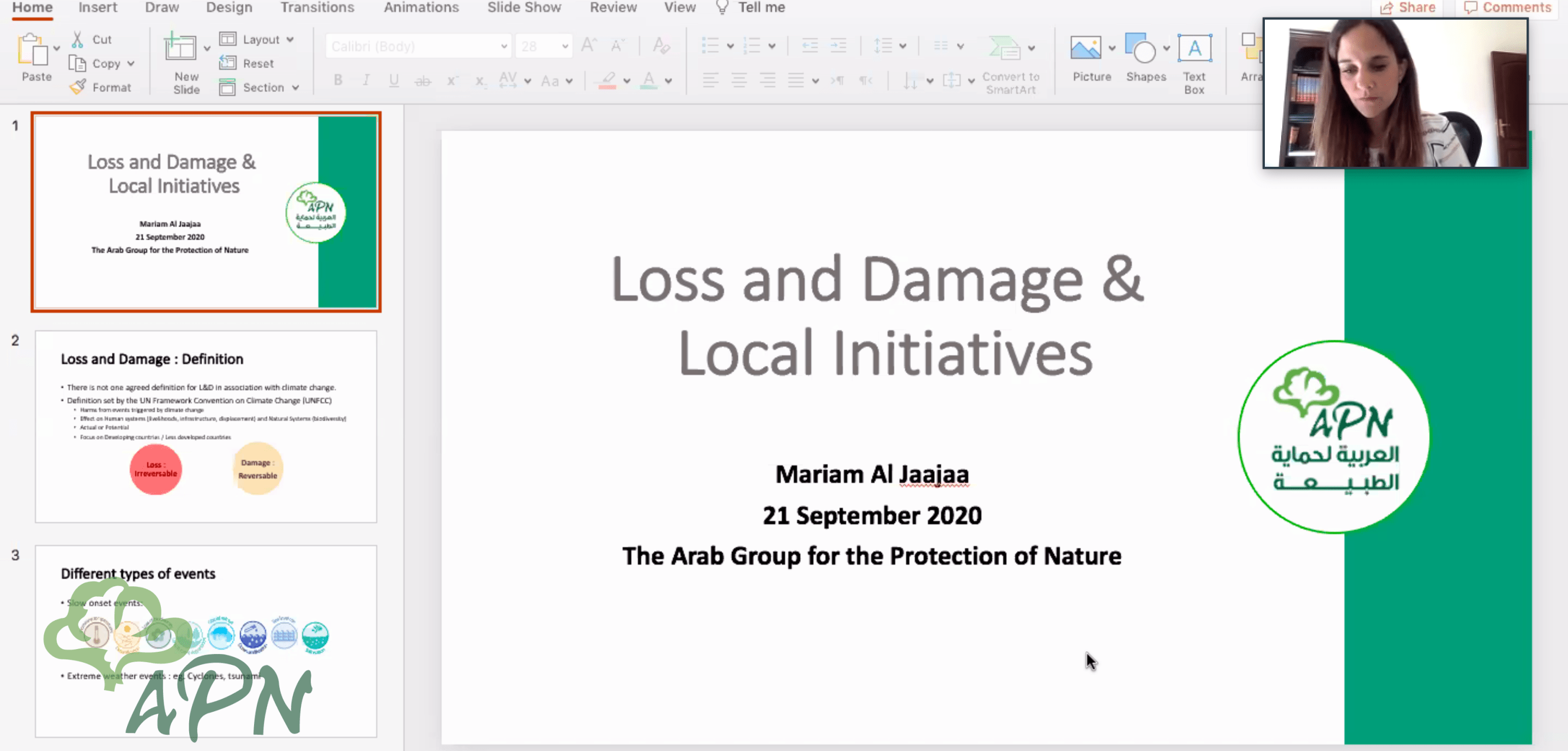Toggle bold formatting
The height and width of the screenshot is (751, 1568).
(338, 80)
